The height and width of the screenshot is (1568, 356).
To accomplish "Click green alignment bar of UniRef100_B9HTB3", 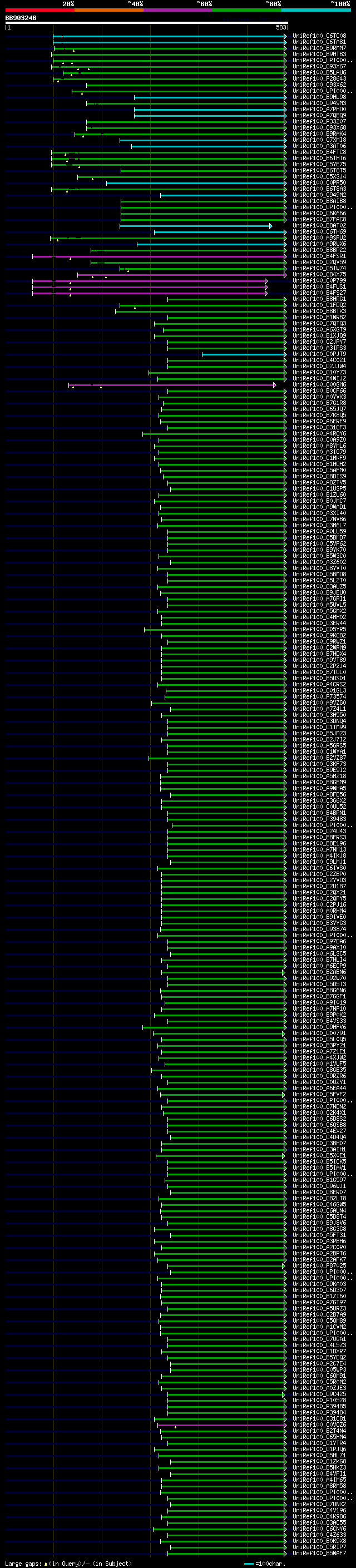I will point(169,54).
